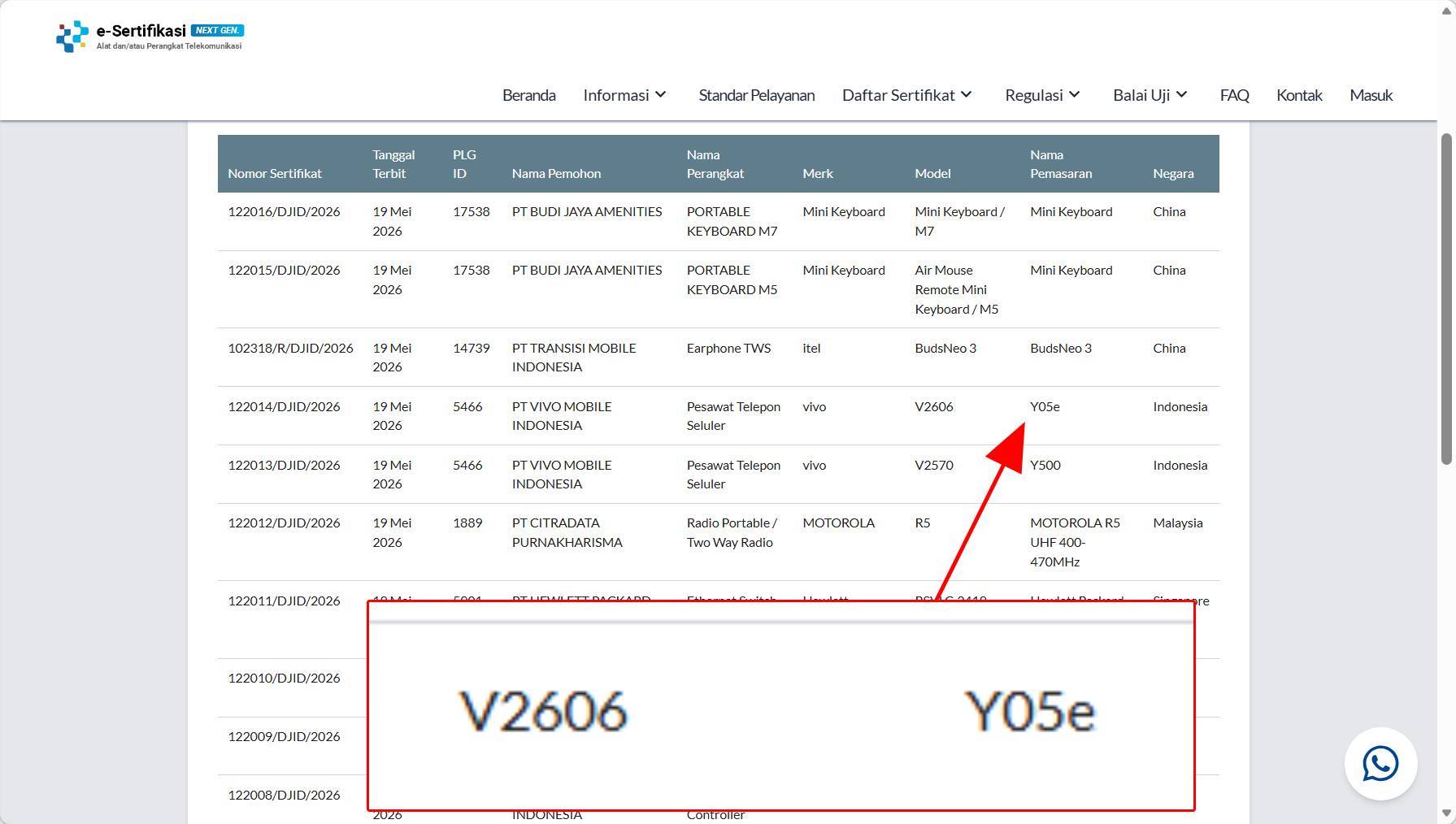Click the MOTOROLA brand cell

tap(838, 523)
